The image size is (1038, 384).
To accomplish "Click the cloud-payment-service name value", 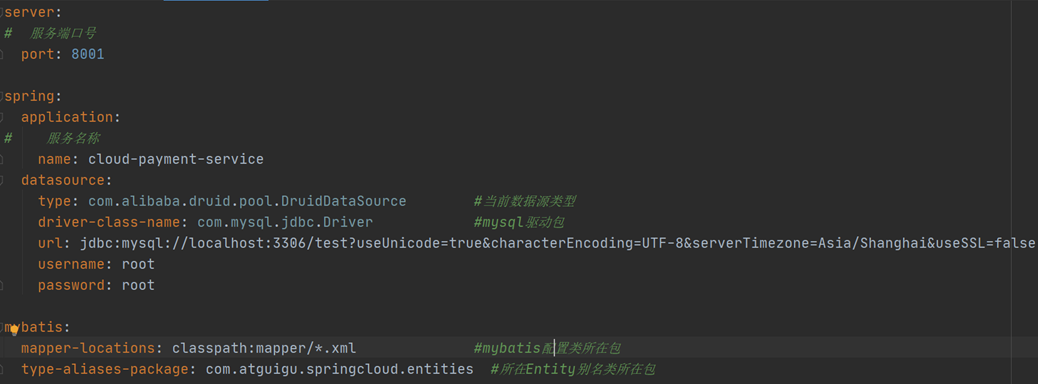I will tap(176, 160).
